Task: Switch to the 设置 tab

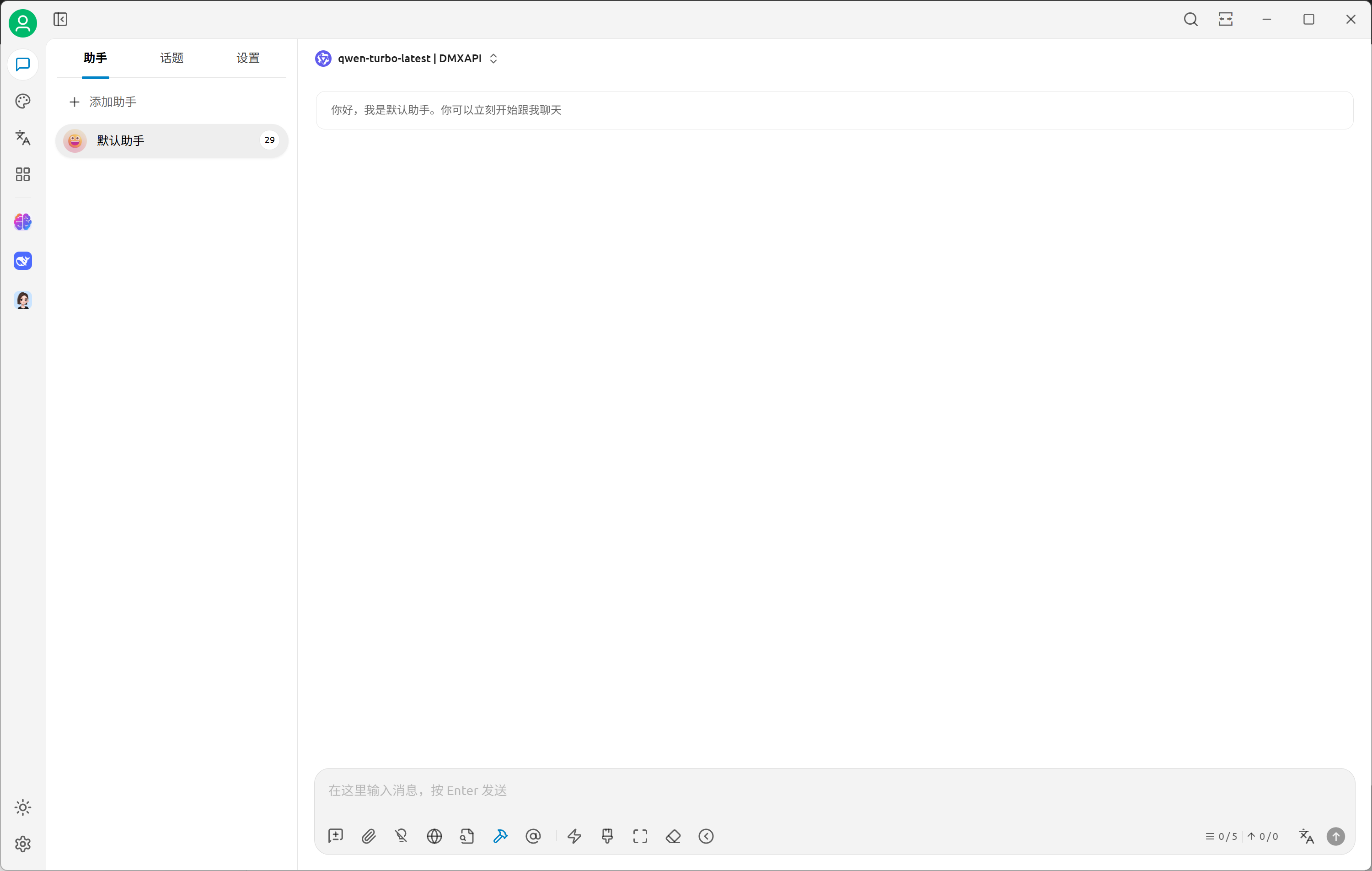Action: click(x=248, y=58)
